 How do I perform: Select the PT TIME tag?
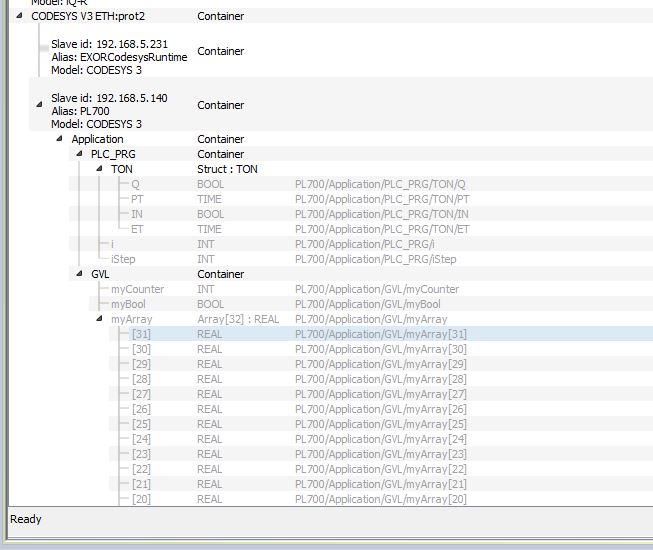(137, 199)
